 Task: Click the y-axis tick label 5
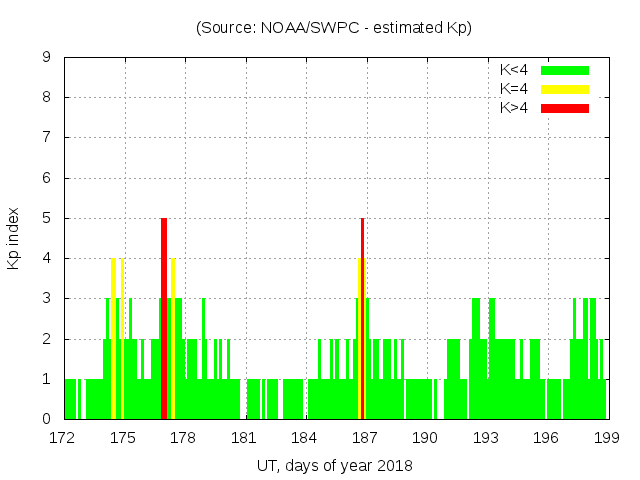point(47,218)
